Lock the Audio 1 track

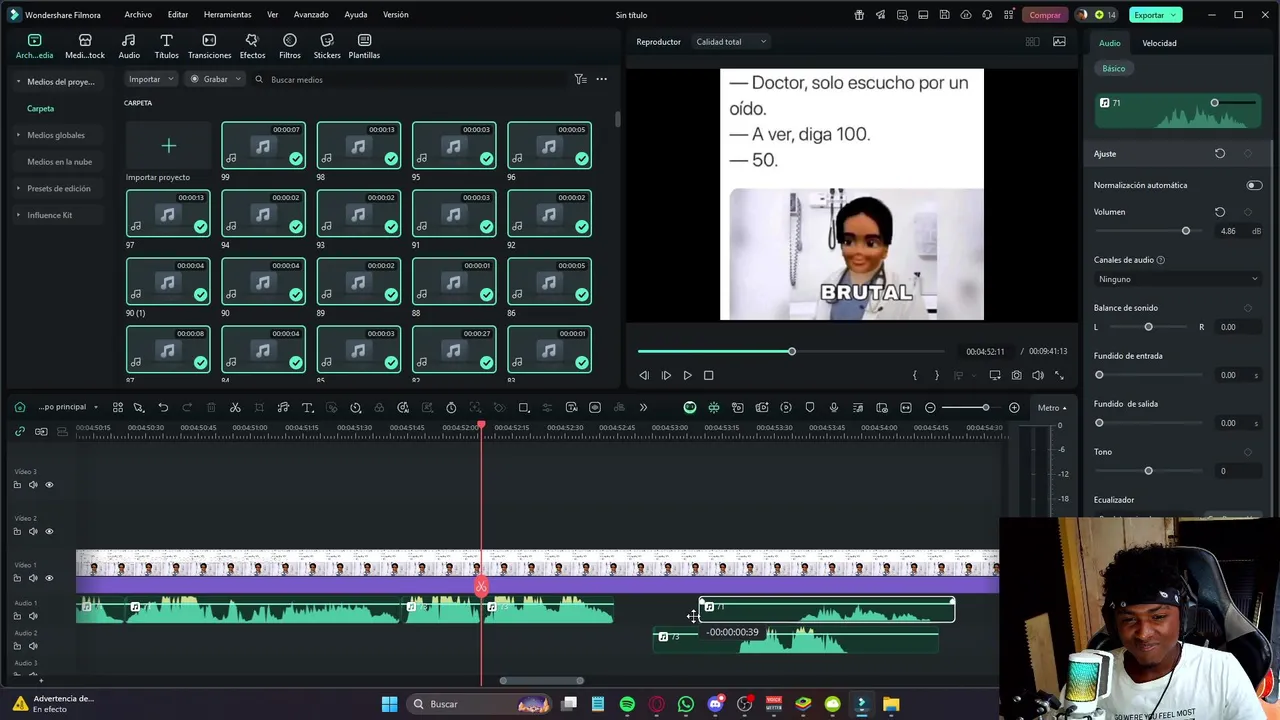coord(17,616)
